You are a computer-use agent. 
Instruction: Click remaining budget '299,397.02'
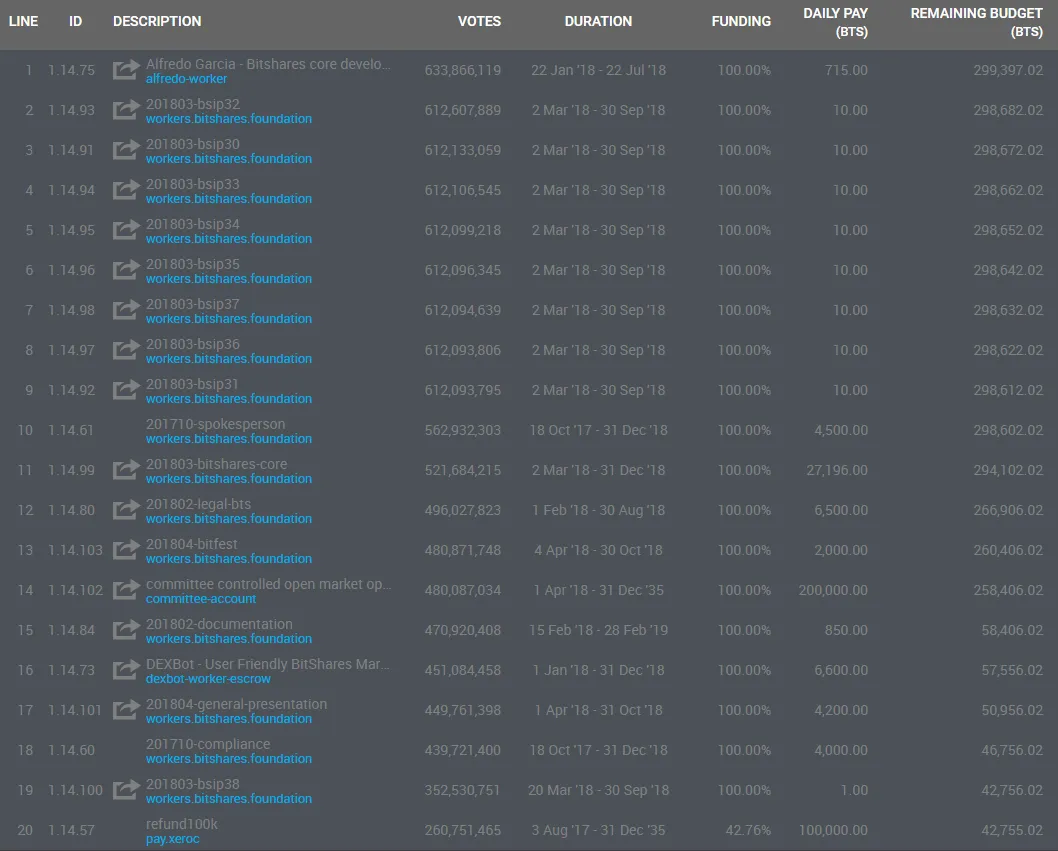(x=1008, y=70)
